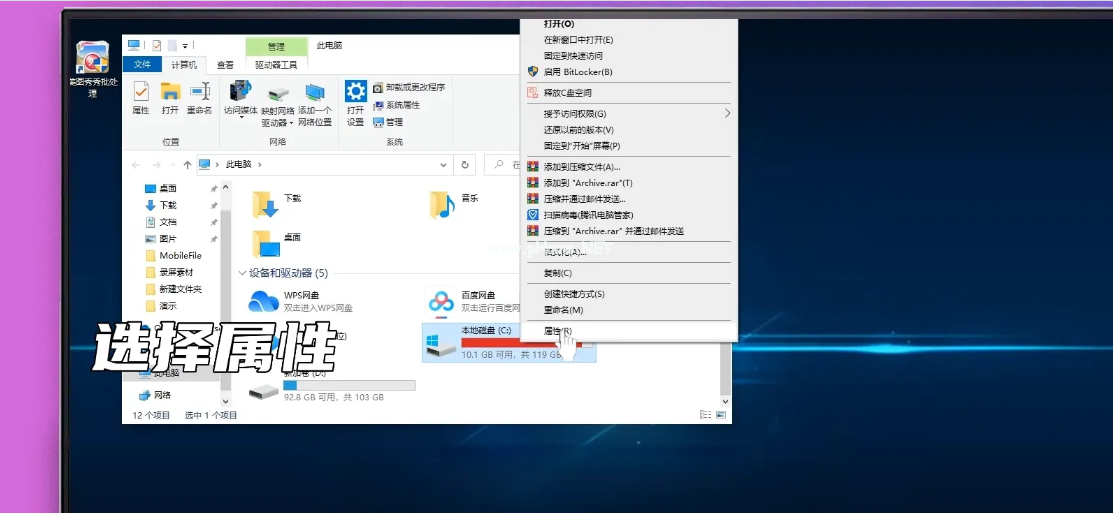Open the 音乐 music folder
The height and width of the screenshot is (513, 1113).
442,204
